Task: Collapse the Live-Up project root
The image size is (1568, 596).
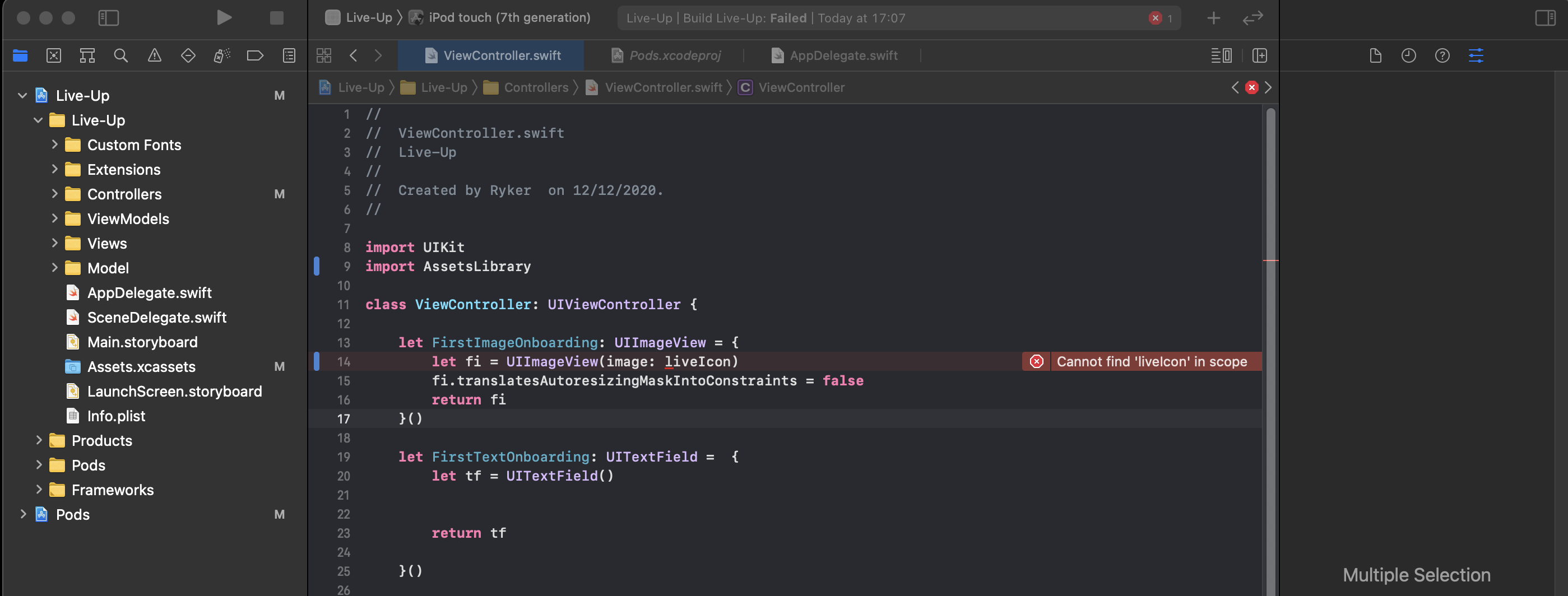Action: (22, 95)
